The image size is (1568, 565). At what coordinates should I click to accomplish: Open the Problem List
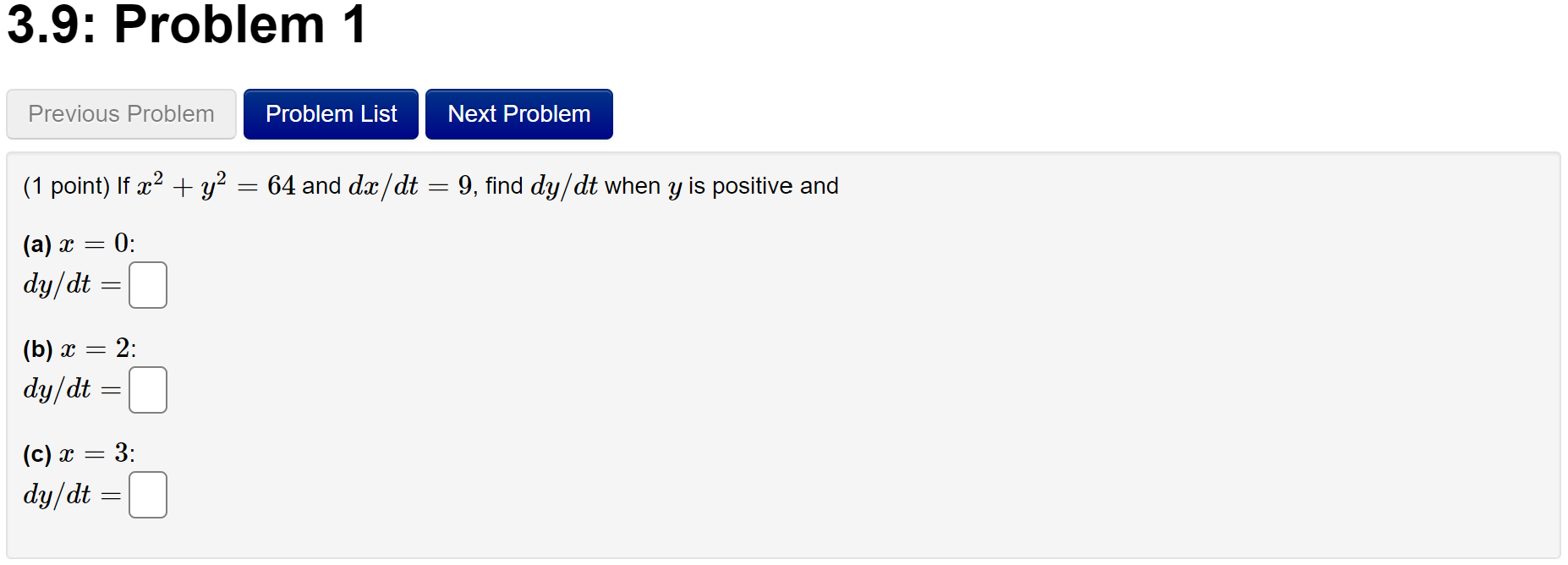click(330, 113)
